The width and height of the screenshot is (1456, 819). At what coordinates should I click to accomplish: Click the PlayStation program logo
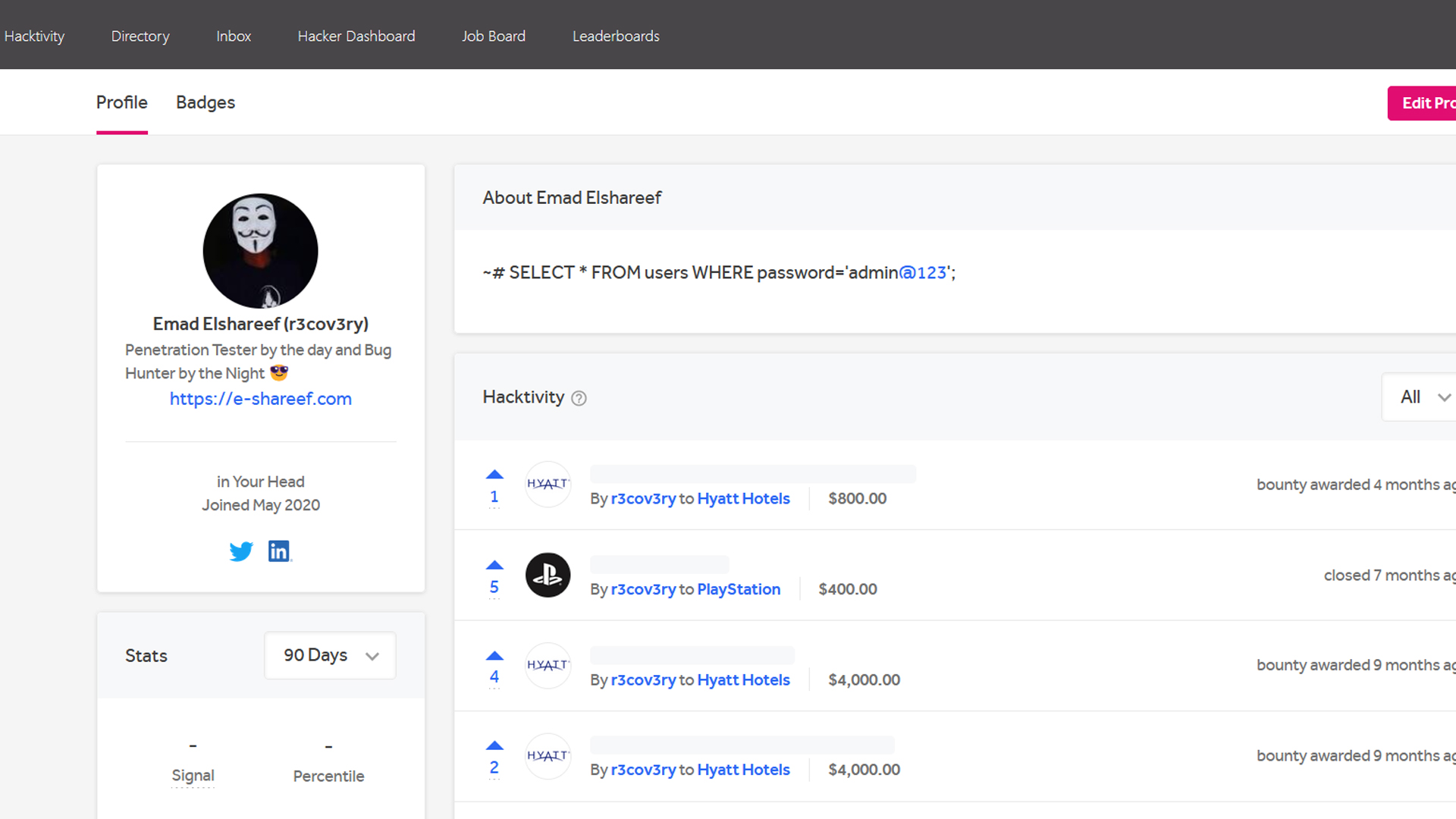(548, 575)
